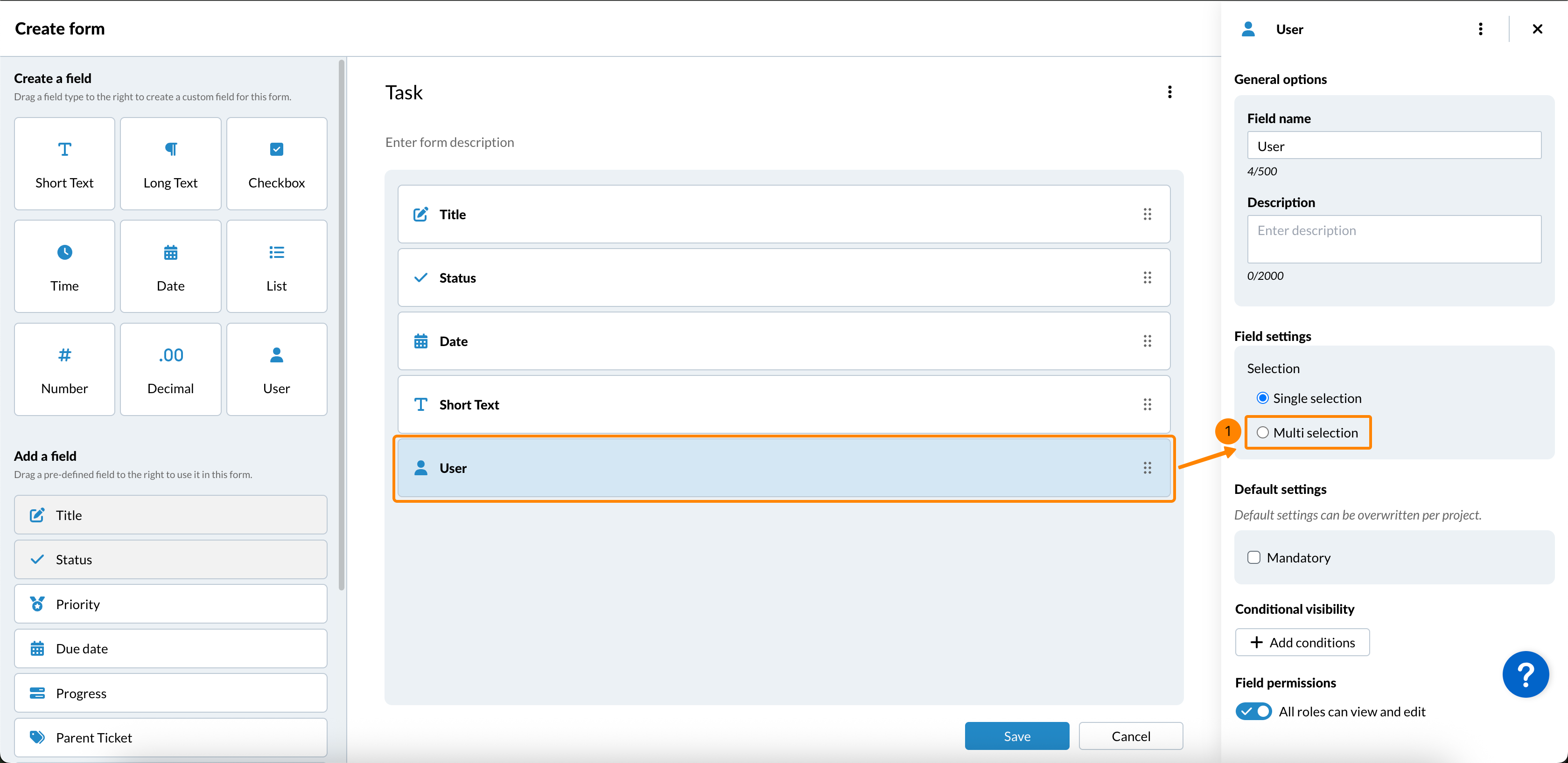Toggle All roles can view and edit
The width and height of the screenshot is (1568, 763).
pos(1253,711)
